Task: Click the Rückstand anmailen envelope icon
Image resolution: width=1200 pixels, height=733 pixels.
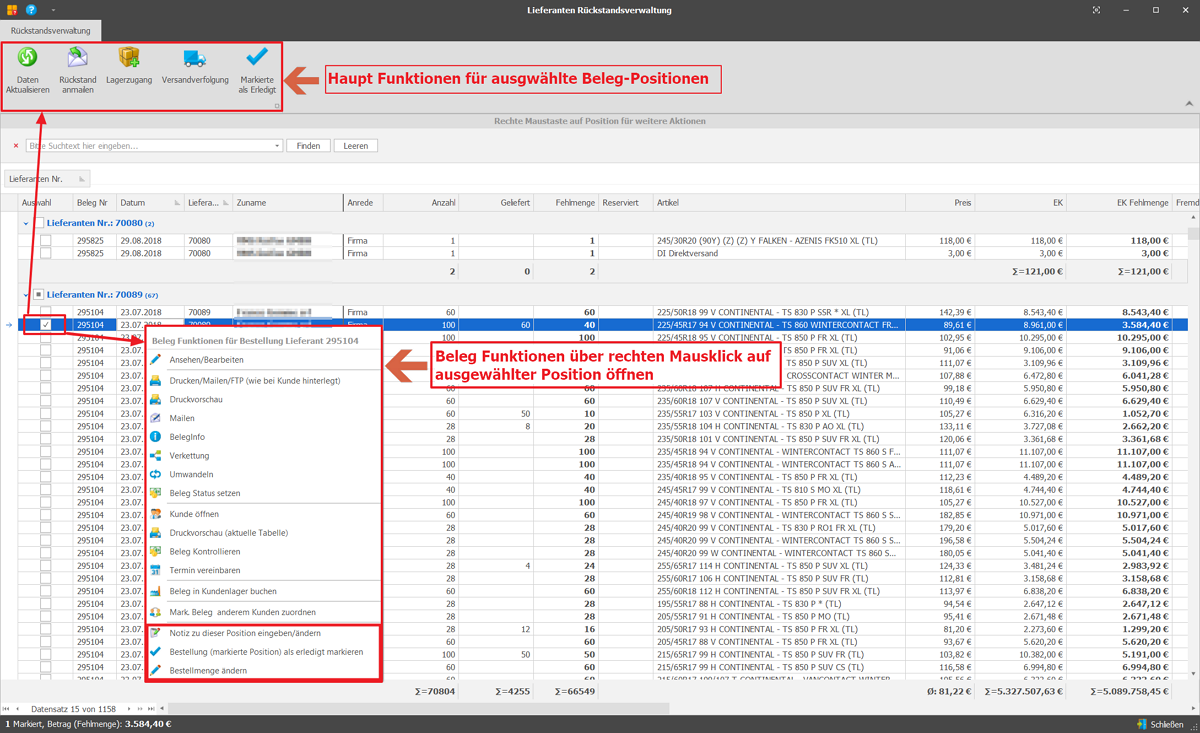Action: click(x=77, y=58)
